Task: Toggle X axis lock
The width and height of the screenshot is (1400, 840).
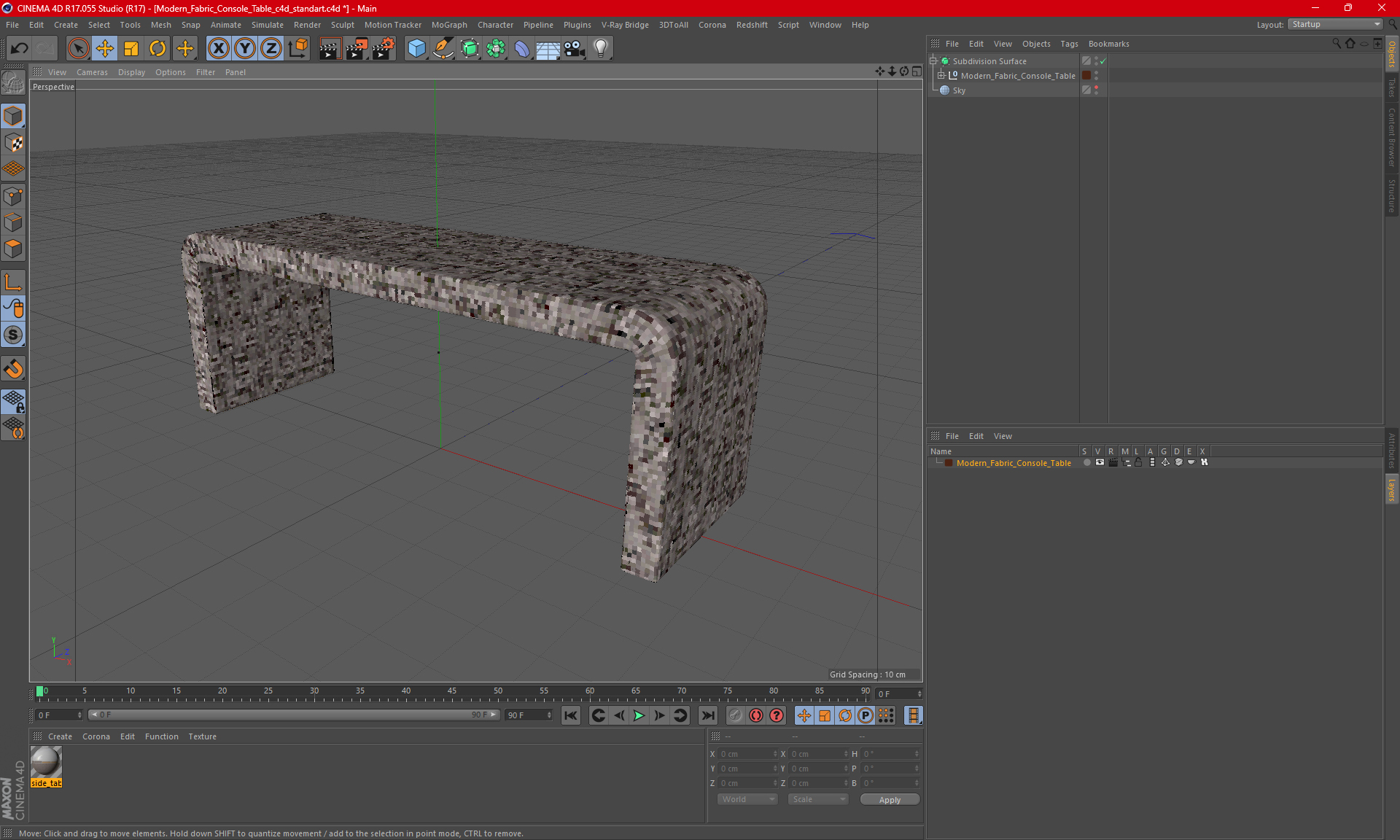Action: pyautogui.click(x=218, y=49)
